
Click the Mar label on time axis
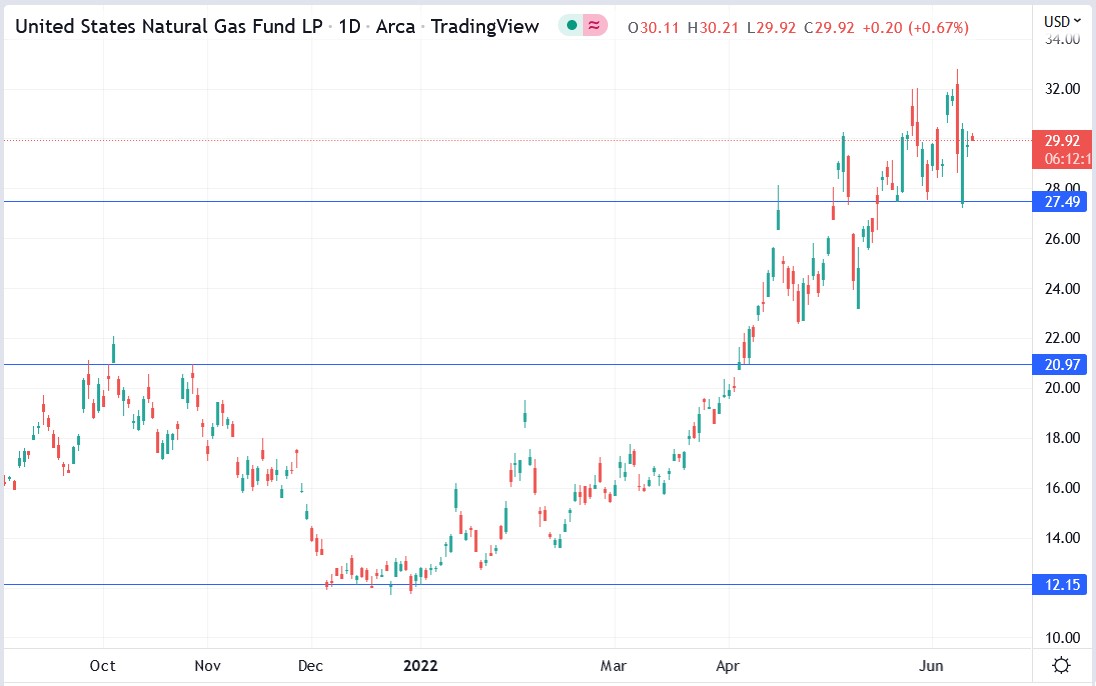(x=613, y=666)
